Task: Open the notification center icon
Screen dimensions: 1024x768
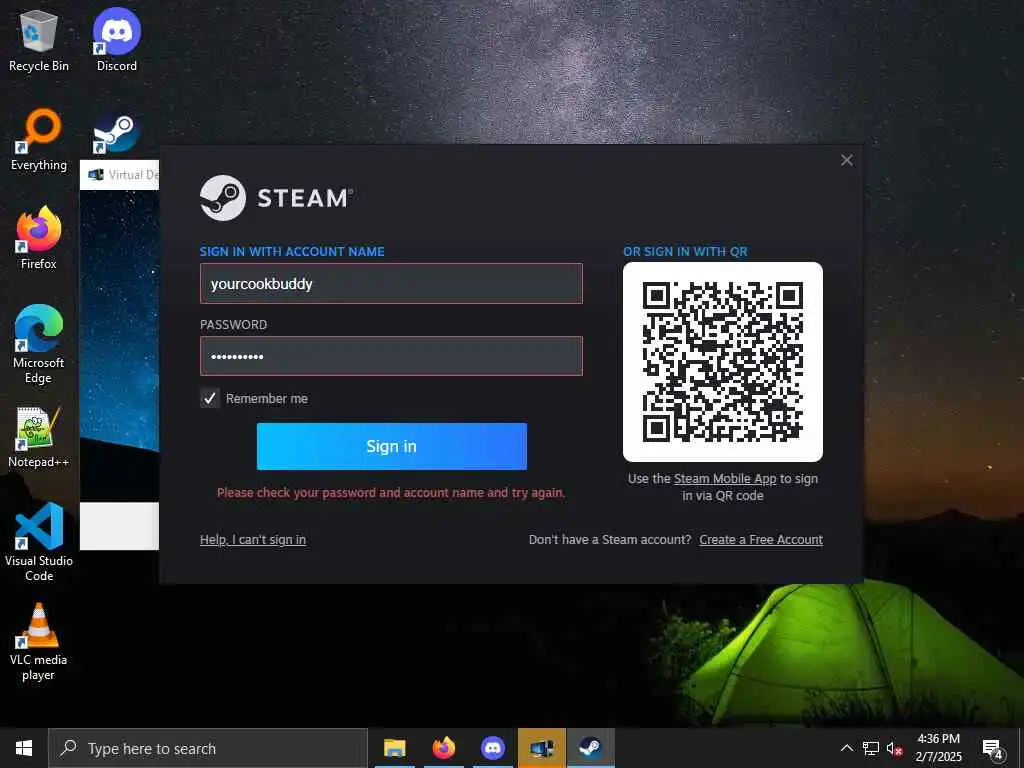Action: tap(993, 749)
